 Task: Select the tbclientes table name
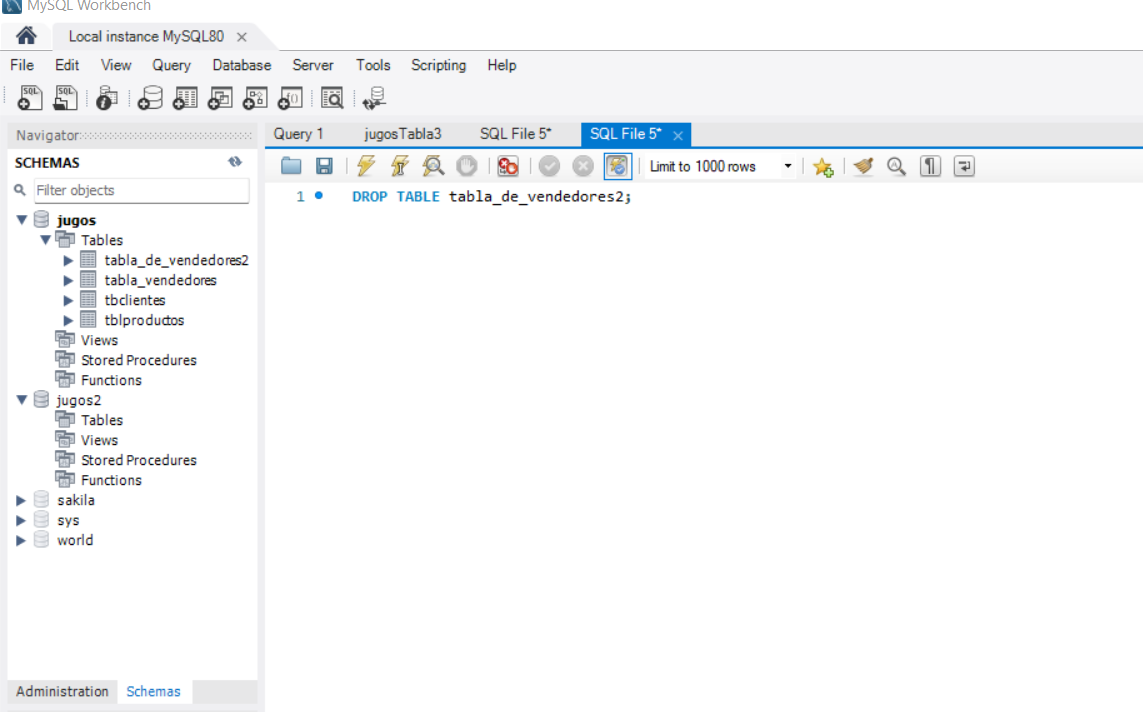point(135,300)
